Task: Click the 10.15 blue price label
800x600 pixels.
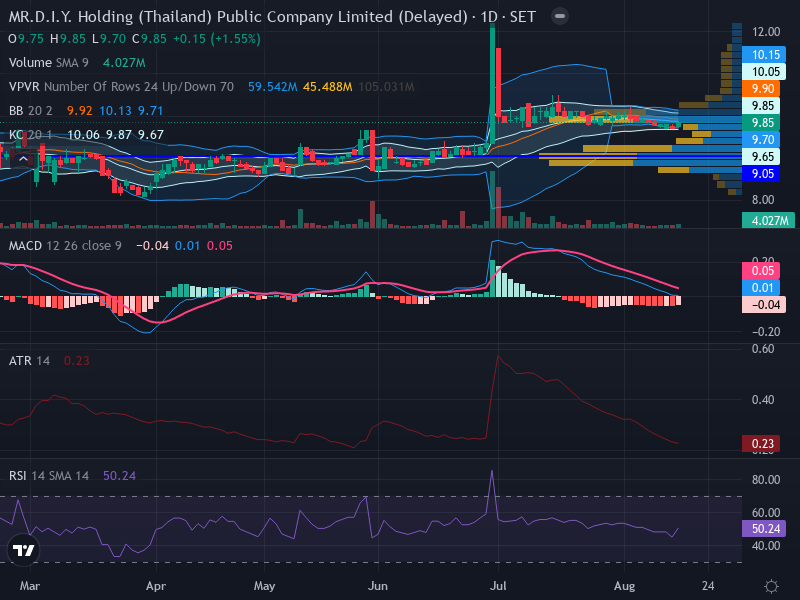Action: 764,55
